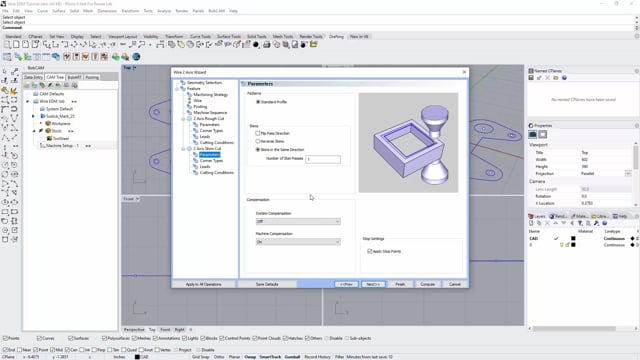Toggle Grid Snap in status bar
Image resolution: width=640 pixels, height=360 pixels.
pos(201,357)
